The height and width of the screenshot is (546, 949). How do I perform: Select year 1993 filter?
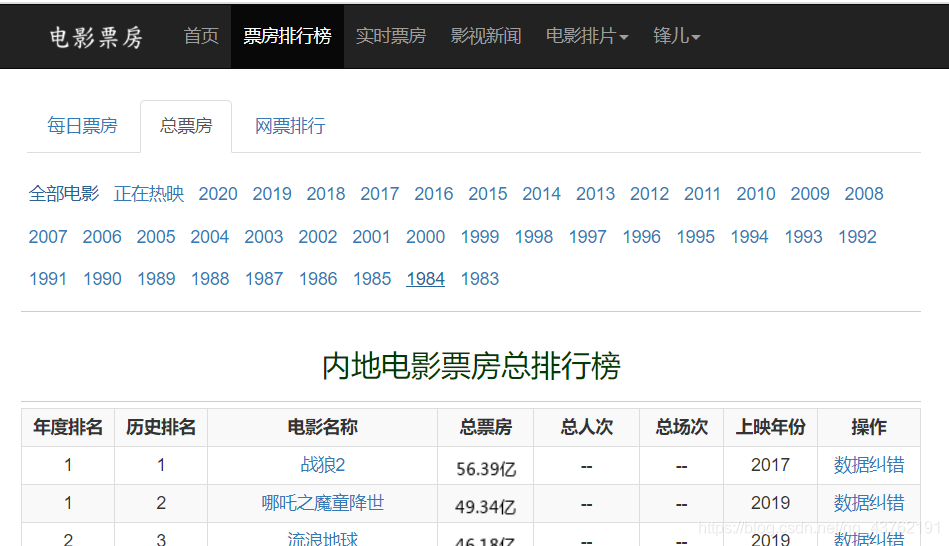[x=803, y=237]
